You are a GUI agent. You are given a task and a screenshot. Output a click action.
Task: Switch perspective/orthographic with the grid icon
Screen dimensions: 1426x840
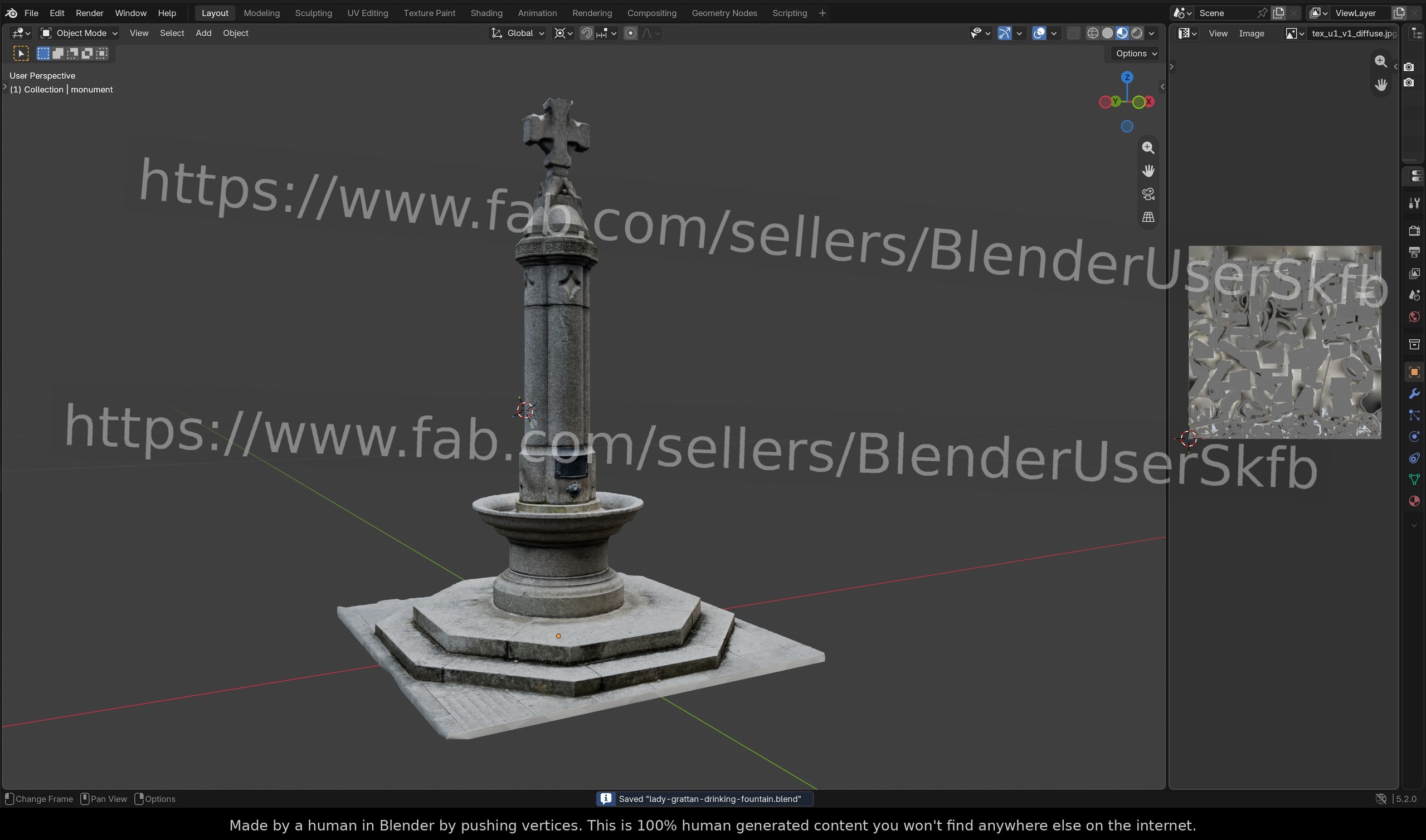pos(1148,217)
